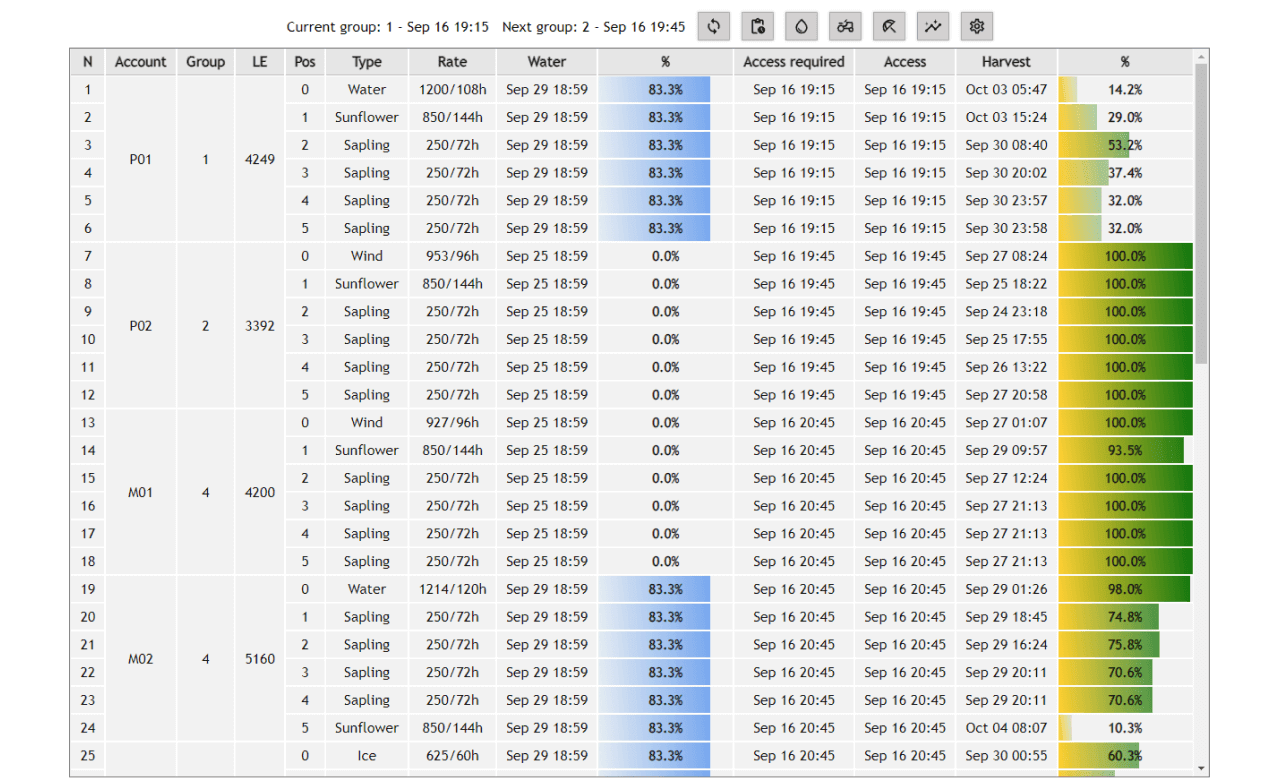This screenshot has height=781, width=1280.
Task: Select account M02 cell
Action: click(141, 659)
